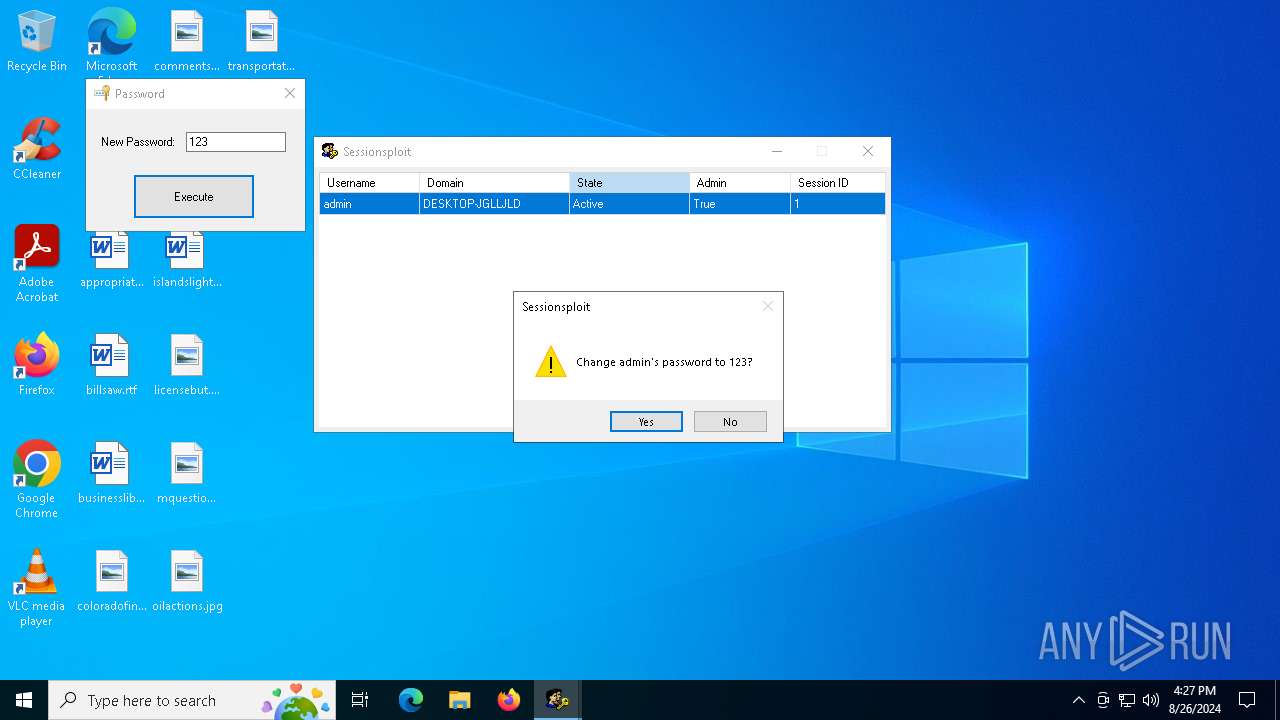Open File Explorer from the taskbar
This screenshot has width=1280, height=720.
click(459, 700)
